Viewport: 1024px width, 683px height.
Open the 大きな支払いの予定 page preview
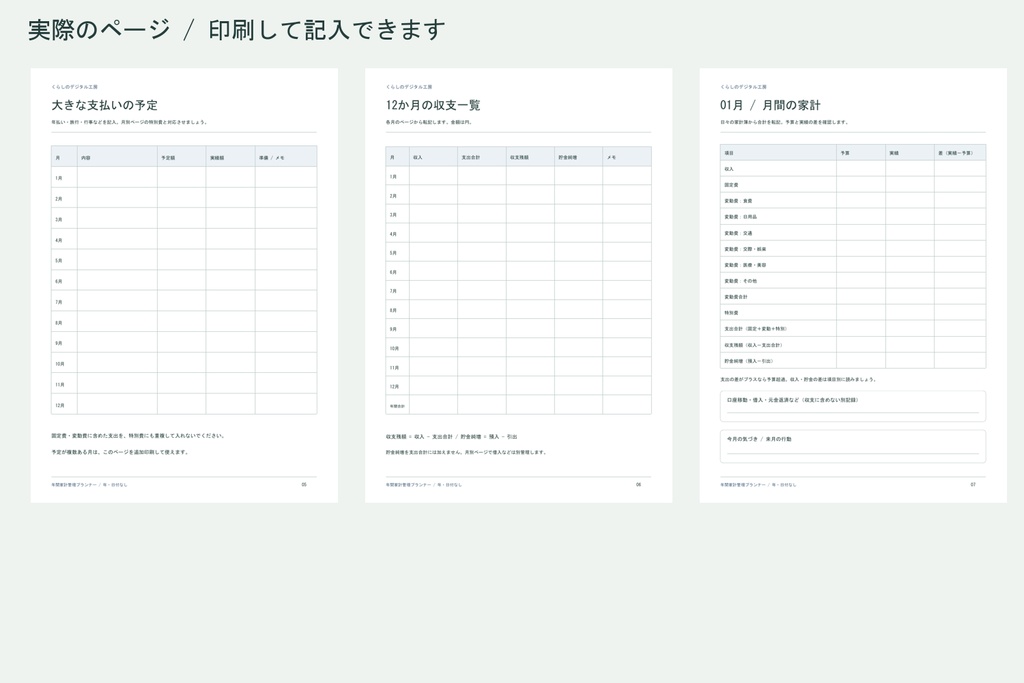click(184, 285)
